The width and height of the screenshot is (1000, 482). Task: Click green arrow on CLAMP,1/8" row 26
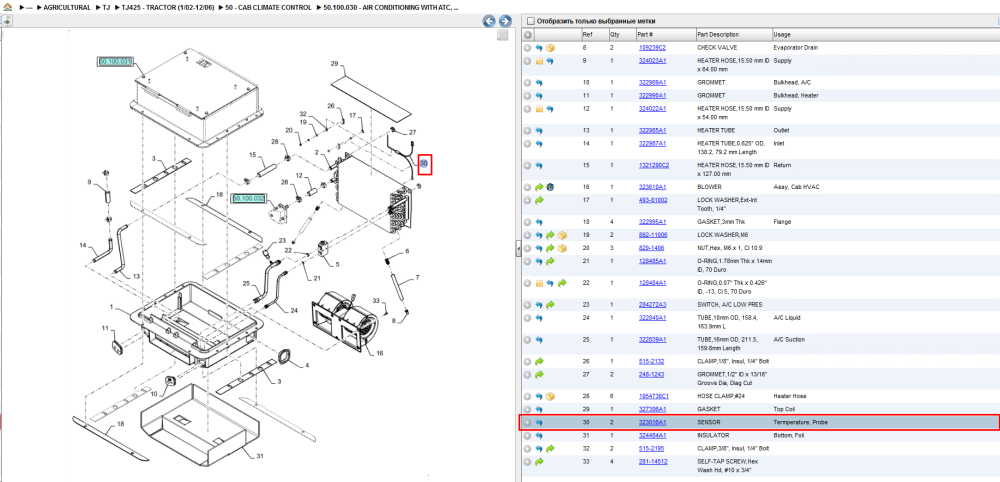[539, 362]
